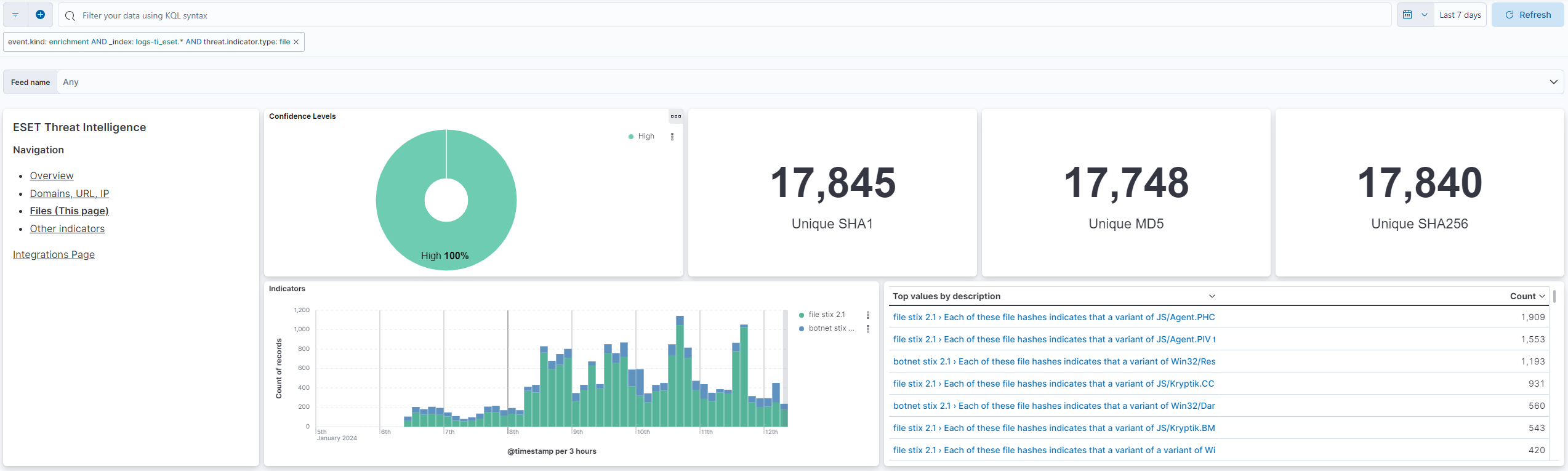
Task: Click the add filter plus icon
Action: coord(40,15)
